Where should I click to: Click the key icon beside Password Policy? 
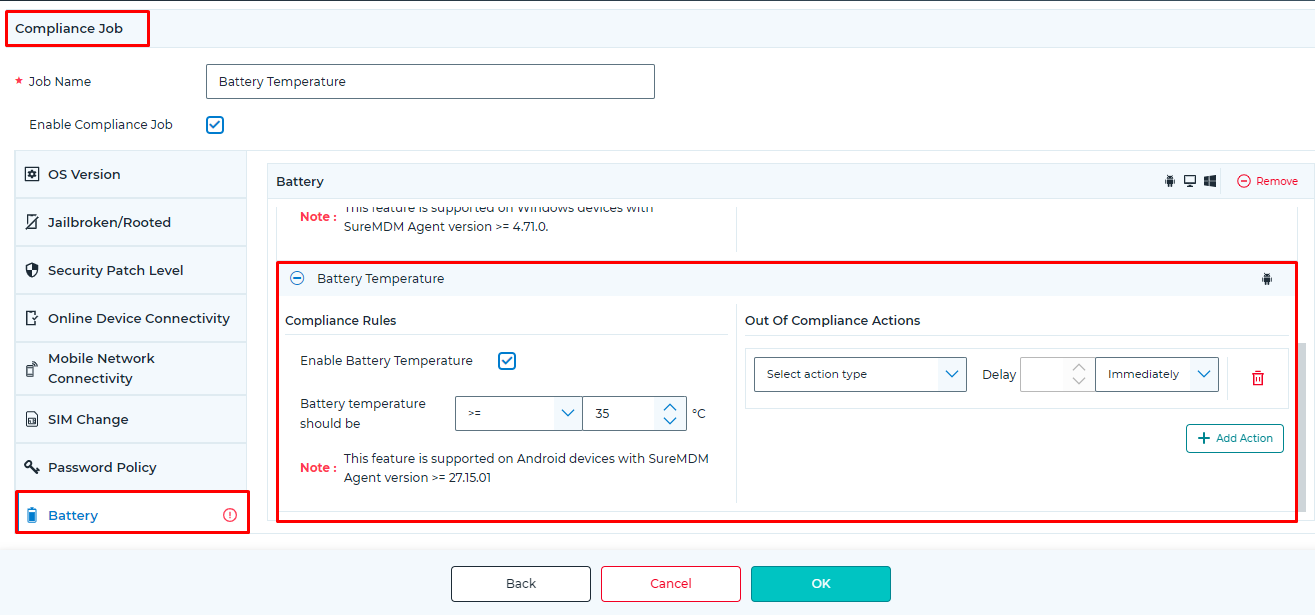pos(31,466)
